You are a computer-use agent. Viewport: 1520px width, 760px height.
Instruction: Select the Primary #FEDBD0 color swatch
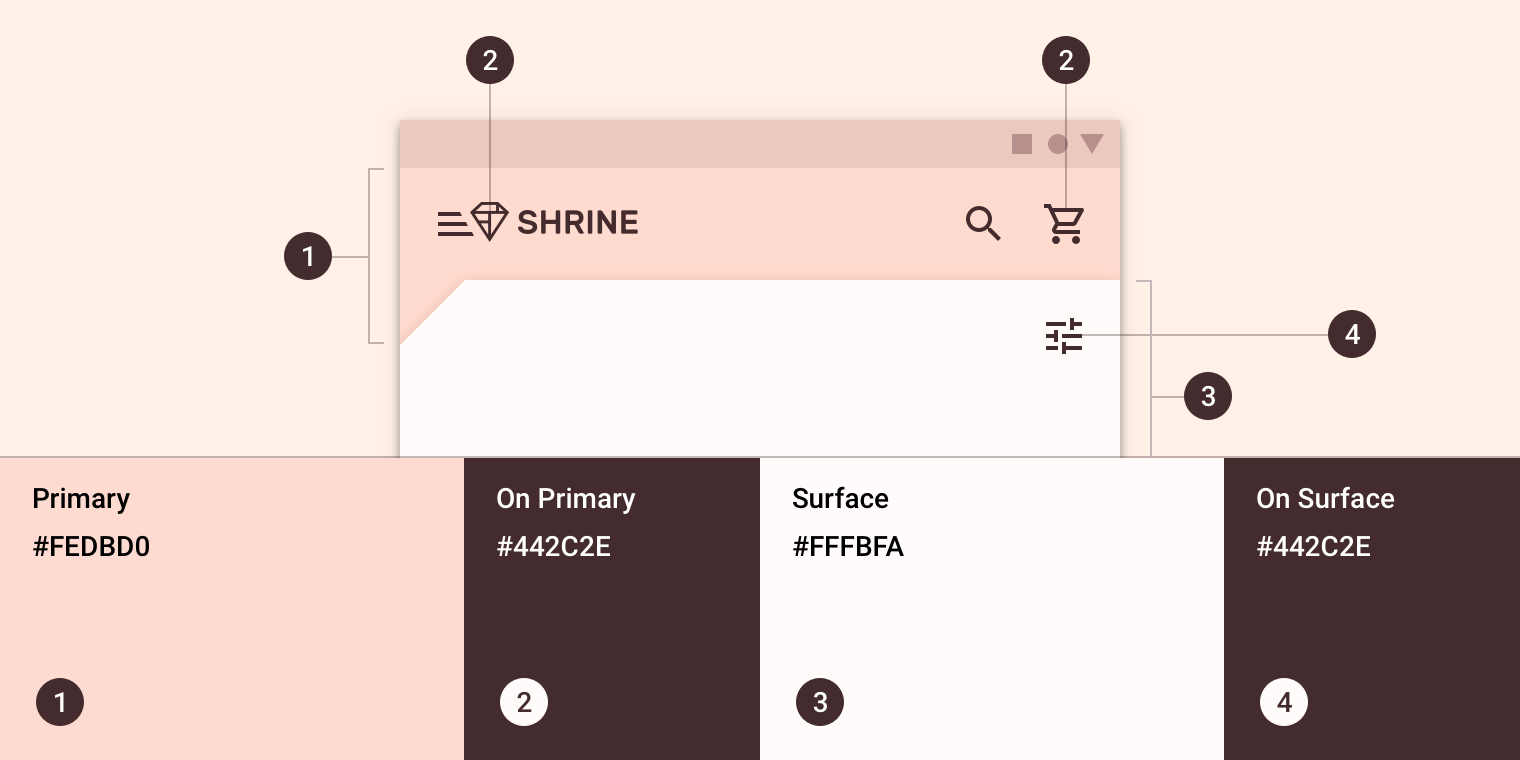coord(232,609)
